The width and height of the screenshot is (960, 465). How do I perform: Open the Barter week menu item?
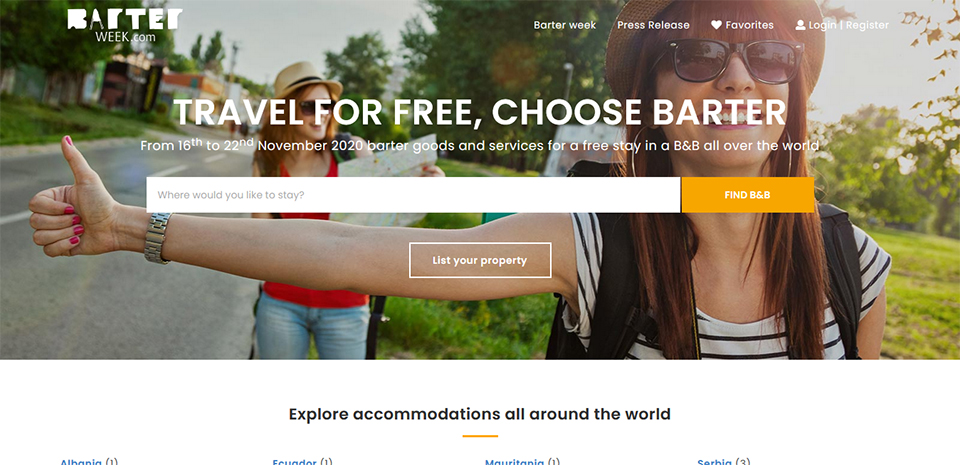[564, 25]
